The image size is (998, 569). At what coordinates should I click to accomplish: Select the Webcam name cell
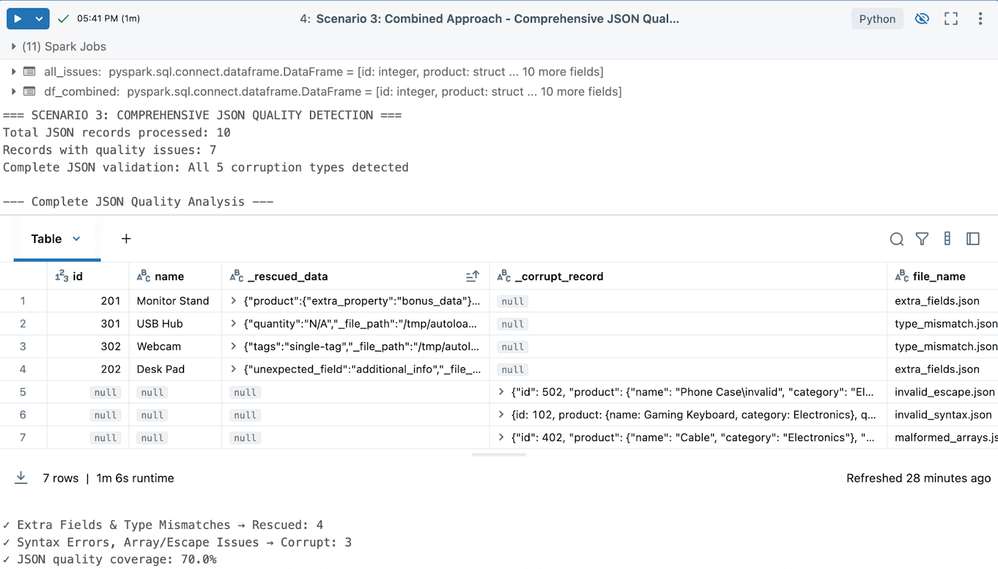[175, 347]
